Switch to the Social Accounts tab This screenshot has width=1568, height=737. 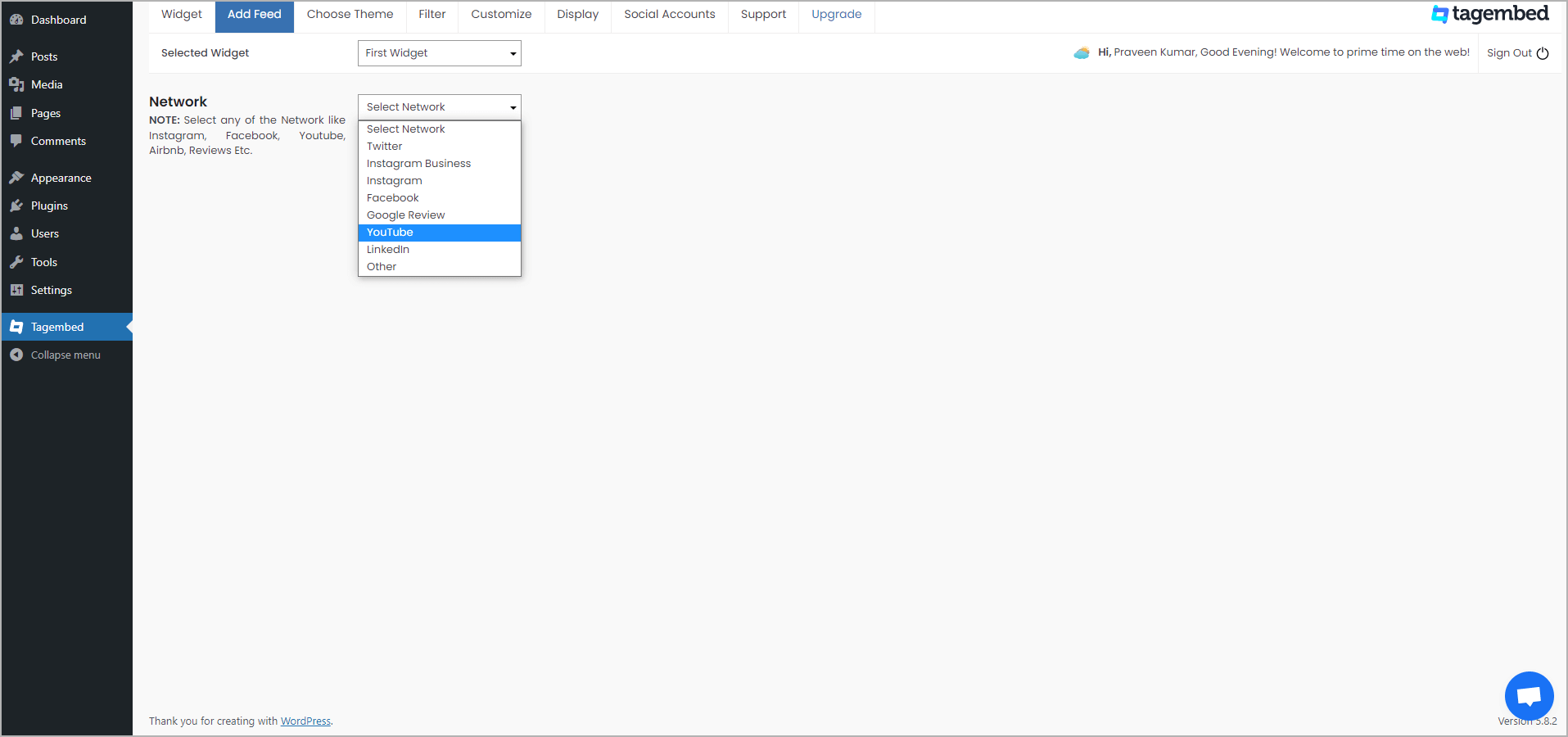tap(670, 15)
